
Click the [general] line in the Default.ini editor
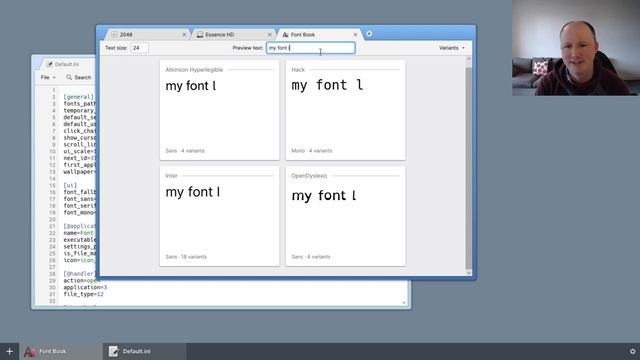(x=79, y=97)
